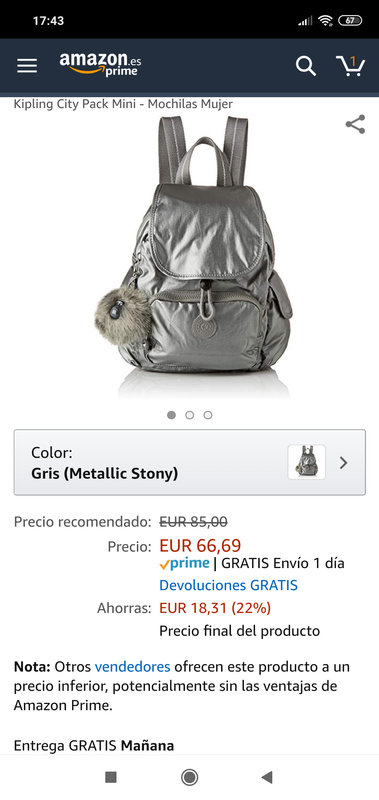379x800 pixels.
Task: Tap the Android back triangle button
Action: tap(266, 777)
